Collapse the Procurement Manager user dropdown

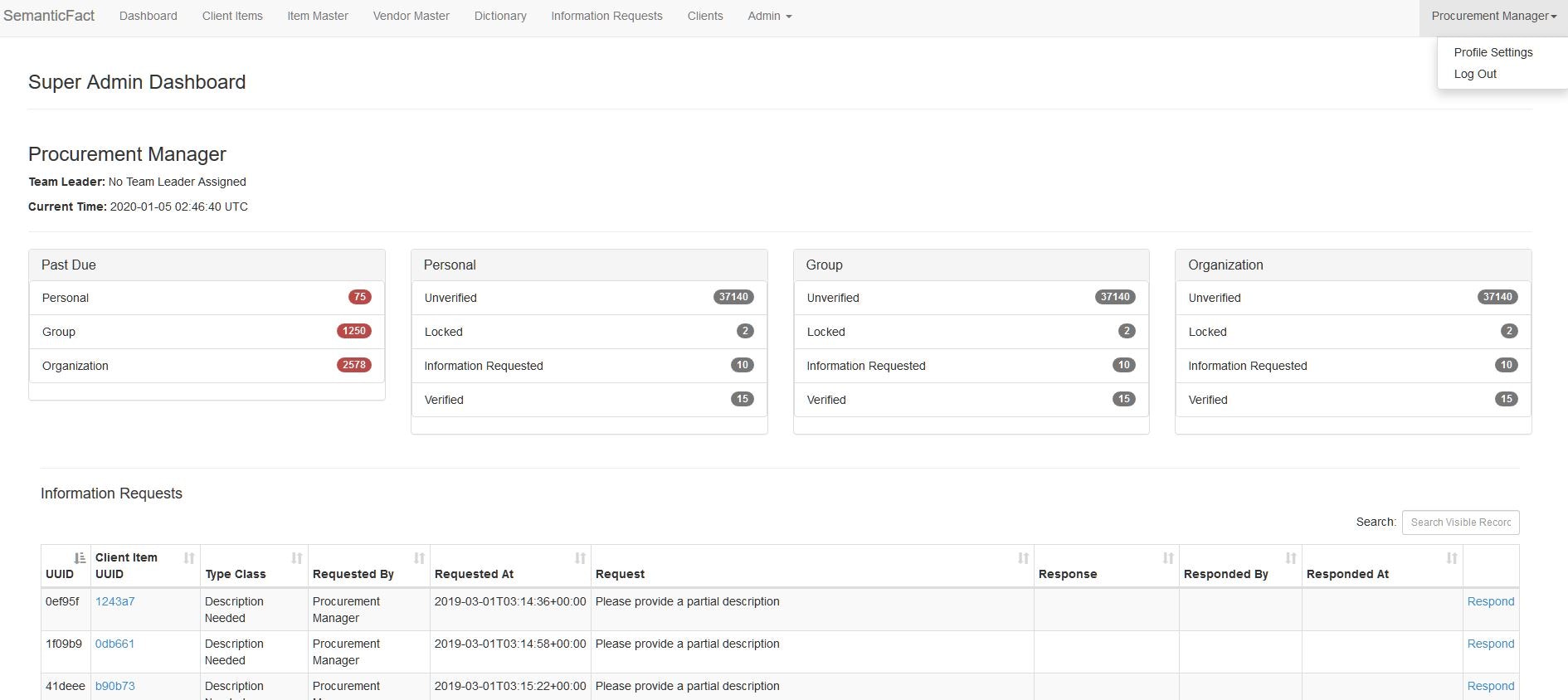tap(1493, 16)
